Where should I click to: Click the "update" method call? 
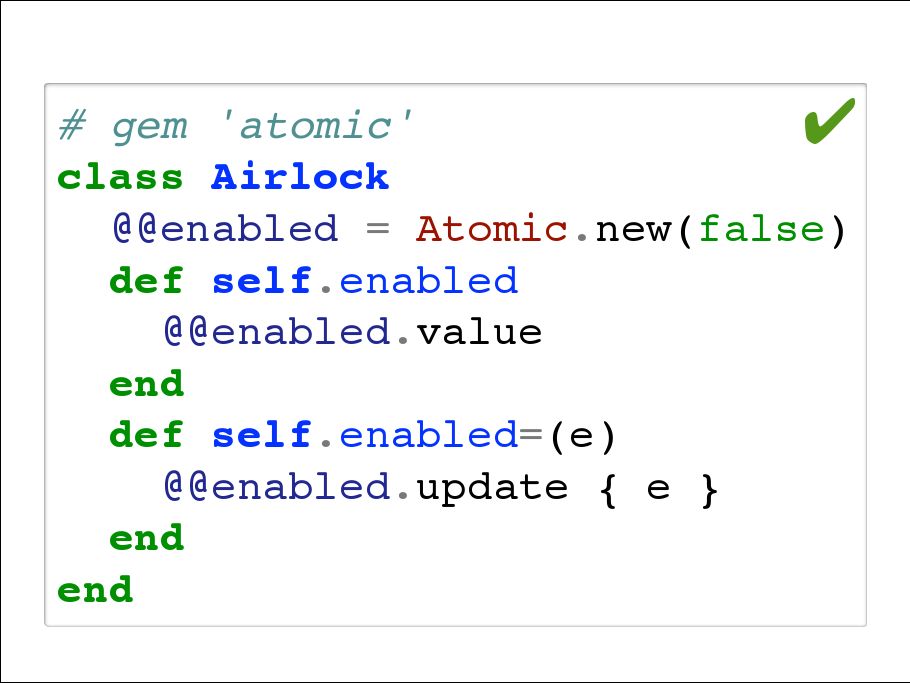click(492, 487)
